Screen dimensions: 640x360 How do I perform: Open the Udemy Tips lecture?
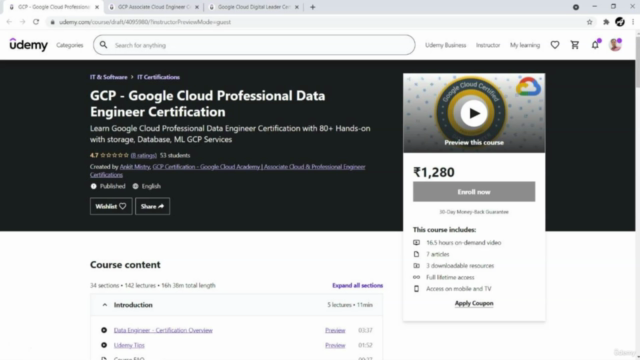pos(129,345)
